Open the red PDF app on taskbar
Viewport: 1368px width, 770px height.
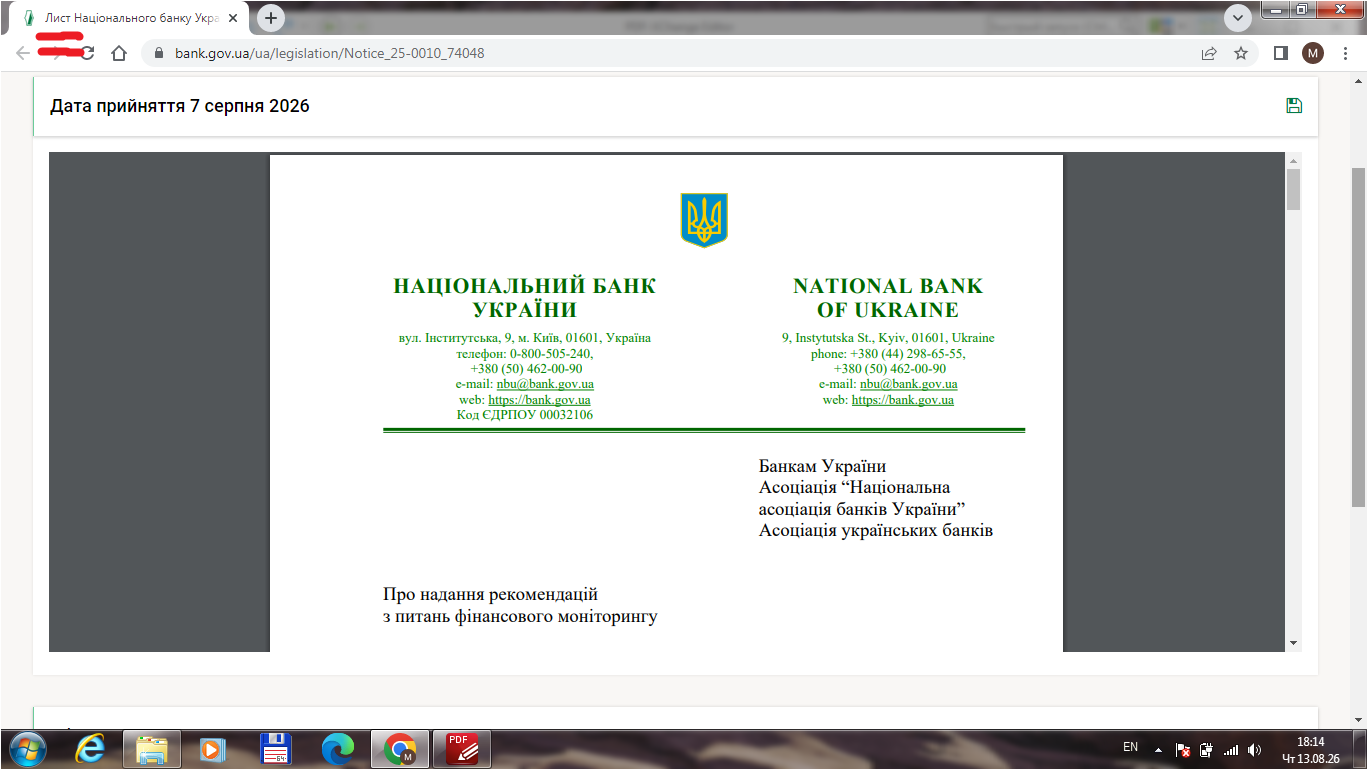462,749
